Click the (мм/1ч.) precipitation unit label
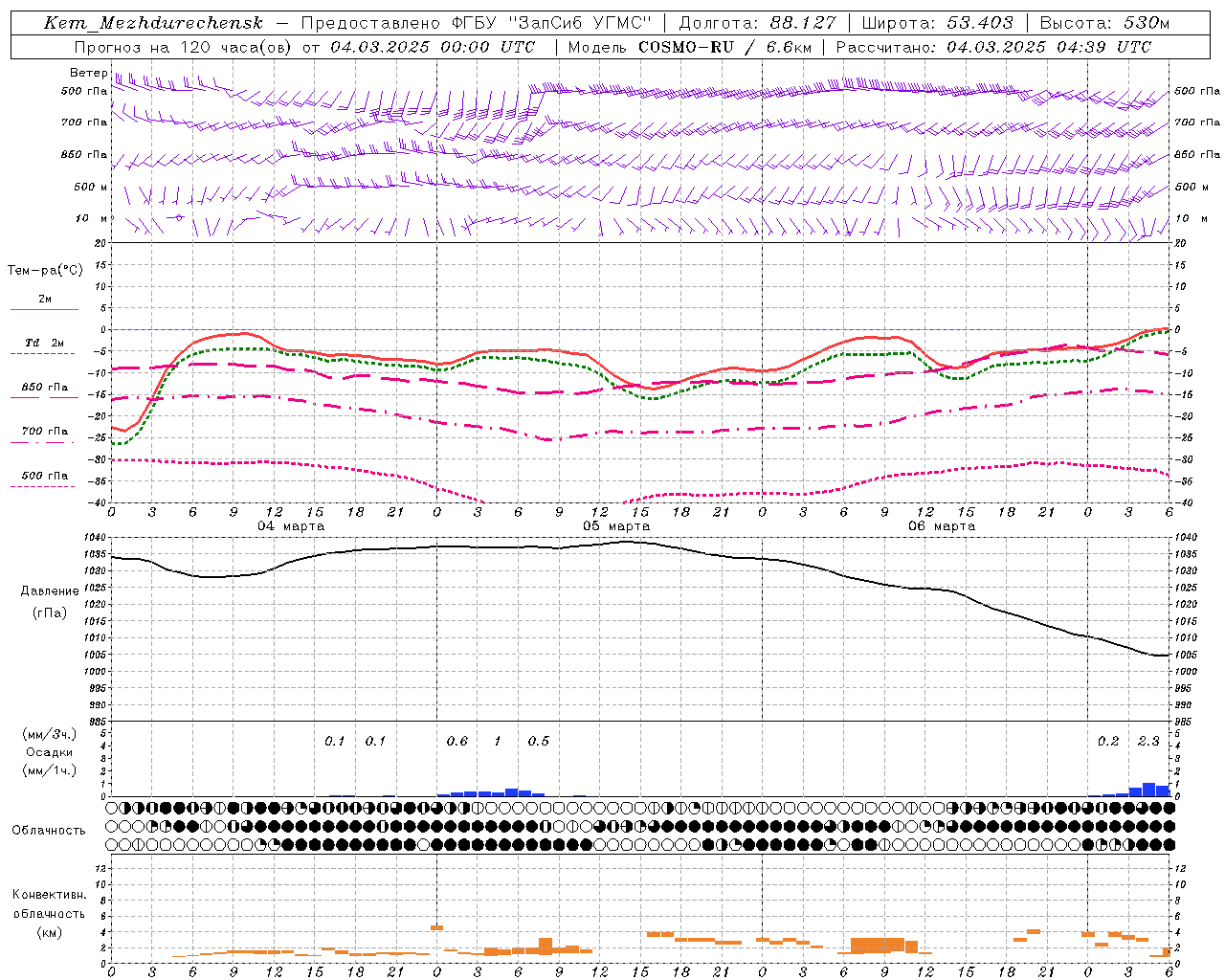 51,770
